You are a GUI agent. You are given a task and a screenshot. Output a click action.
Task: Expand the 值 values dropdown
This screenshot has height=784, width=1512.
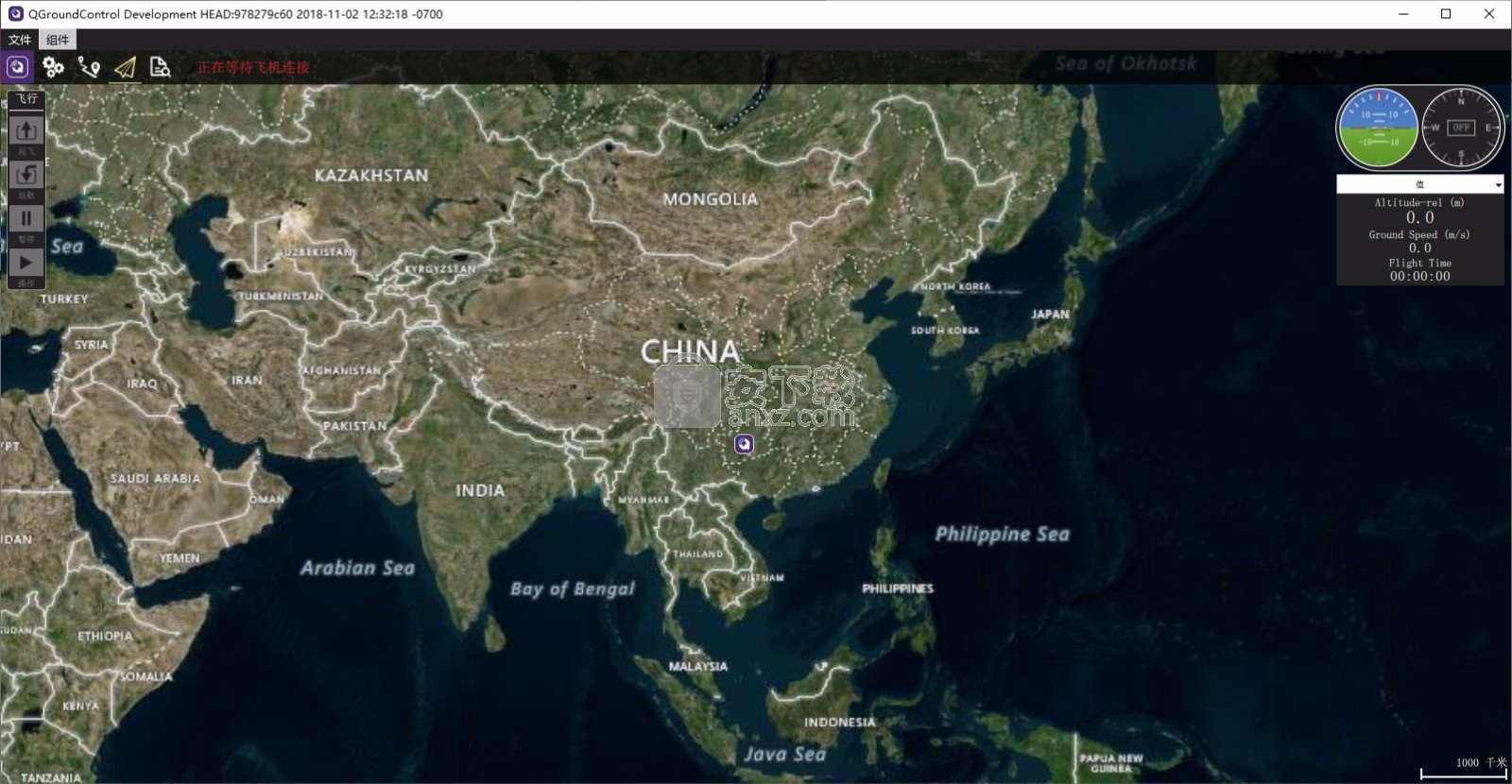[1419, 184]
